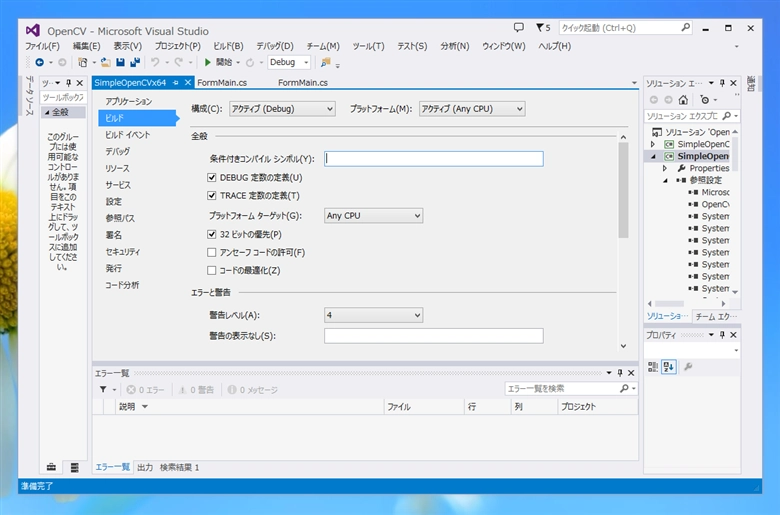Image resolution: width=780 pixels, height=515 pixels.
Task: Click Solution Explorer Home icon
Action: tap(683, 100)
